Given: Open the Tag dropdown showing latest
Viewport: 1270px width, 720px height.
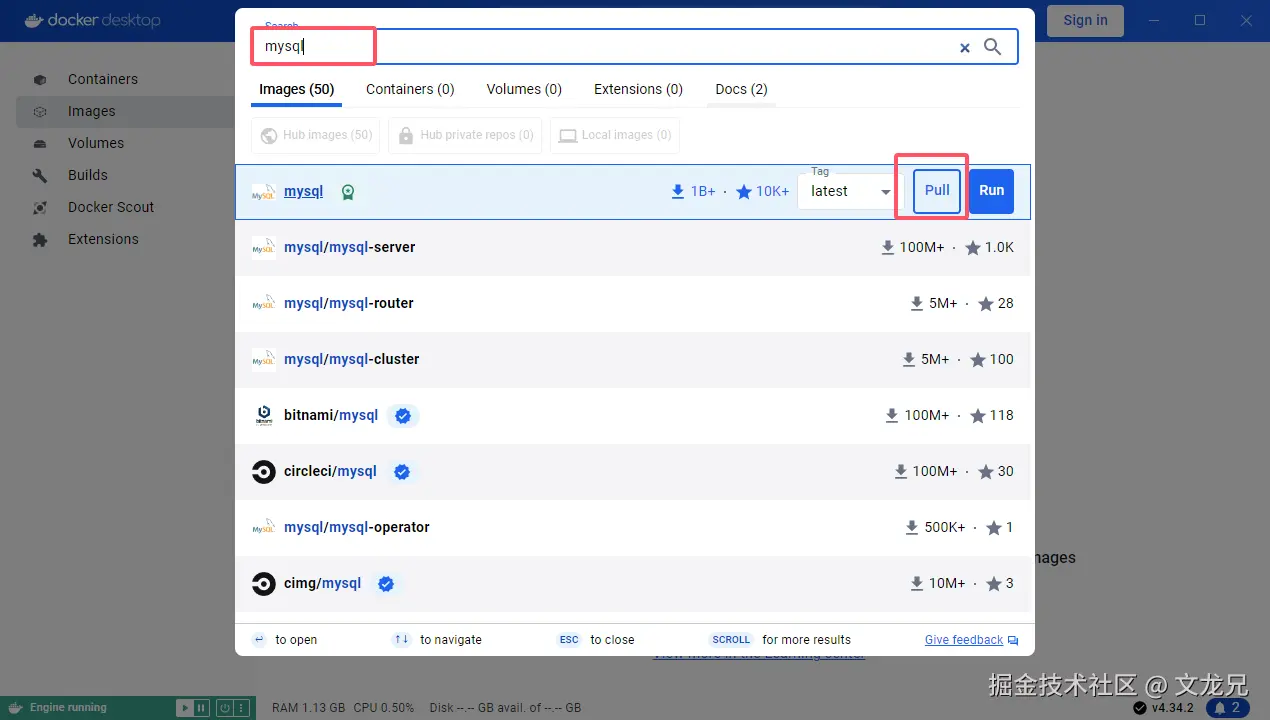Looking at the screenshot, I should pos(850,191).
